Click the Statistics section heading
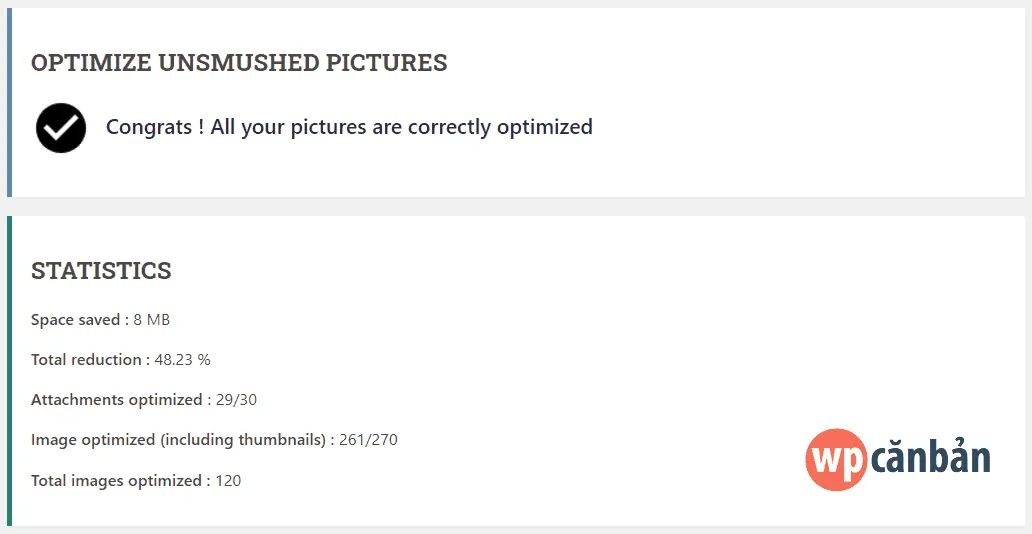This screenshot has width=1032, height=534. tap(101, 271)
